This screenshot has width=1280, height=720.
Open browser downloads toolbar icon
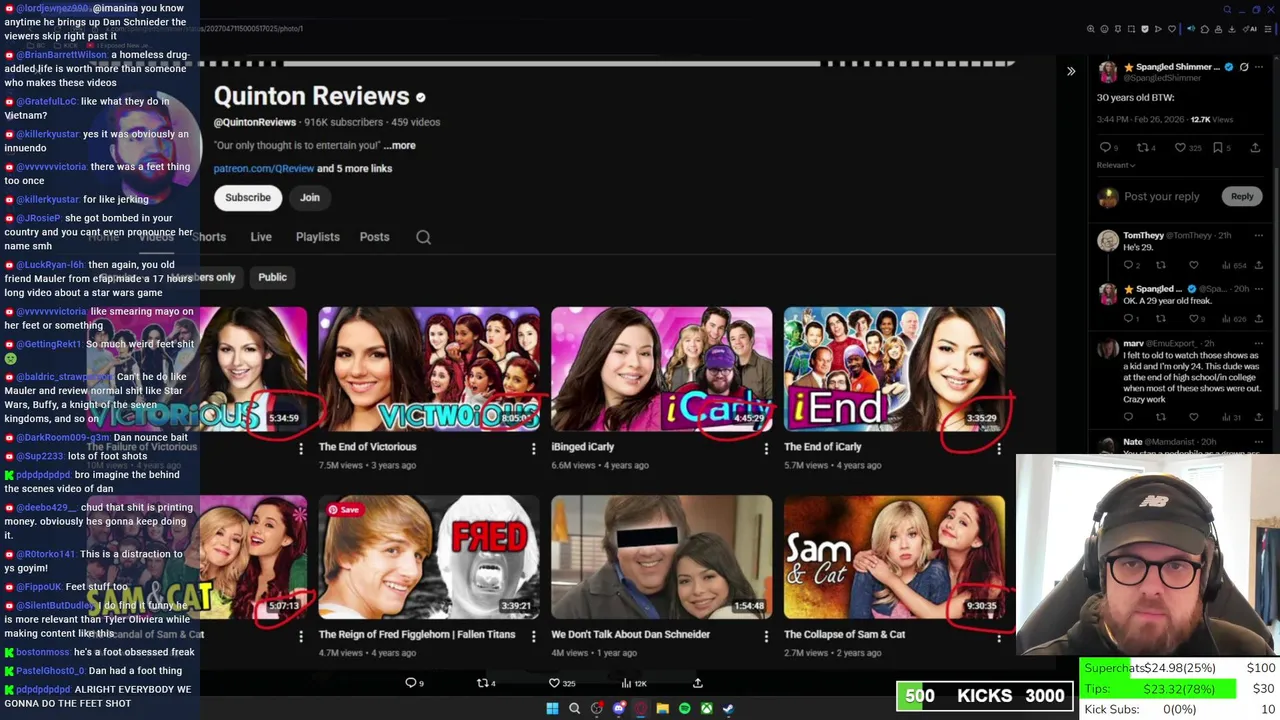1232,29
